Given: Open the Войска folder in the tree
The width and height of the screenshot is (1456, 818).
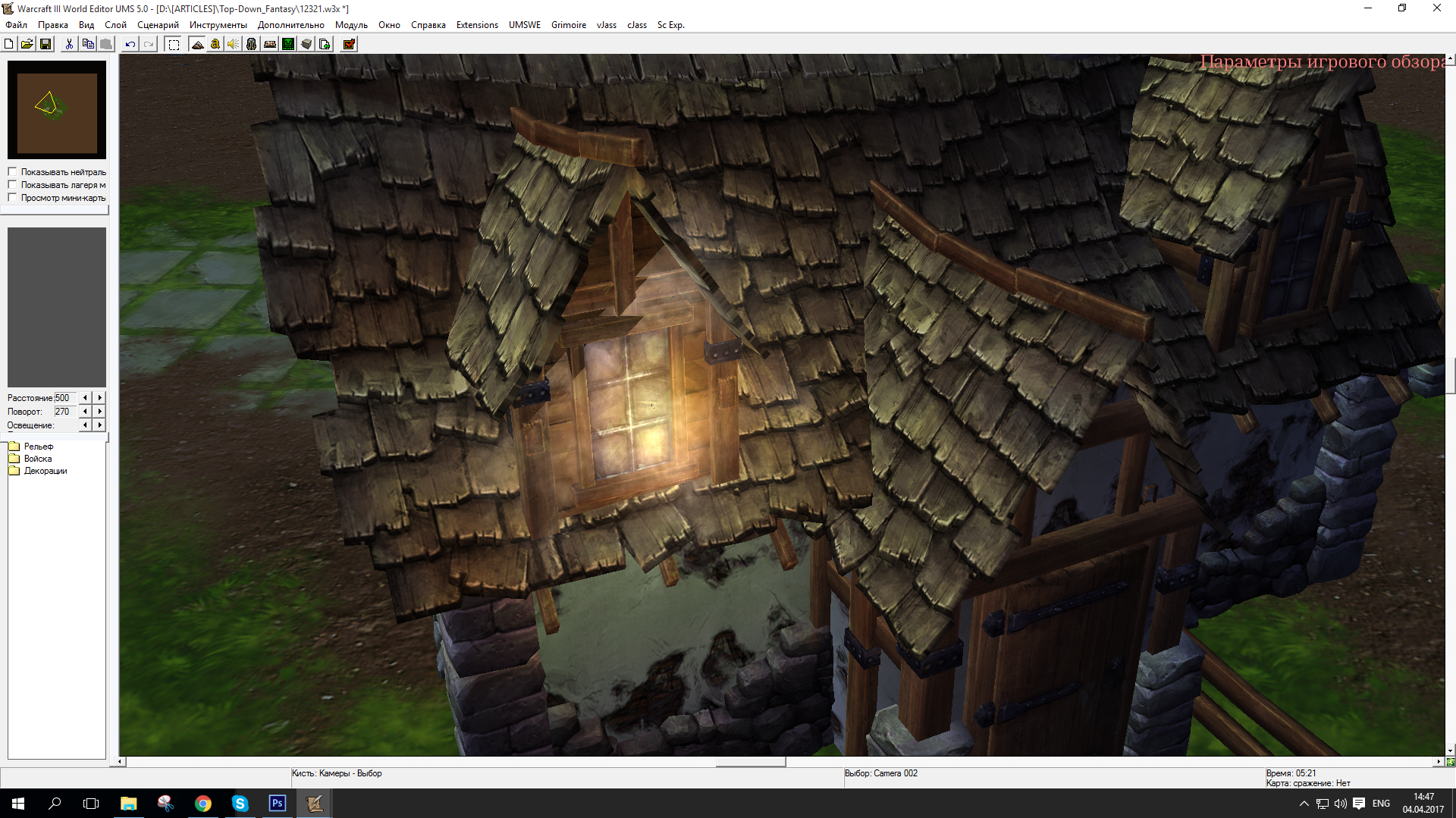Looking at the screenshot, I should coord(30,459).
